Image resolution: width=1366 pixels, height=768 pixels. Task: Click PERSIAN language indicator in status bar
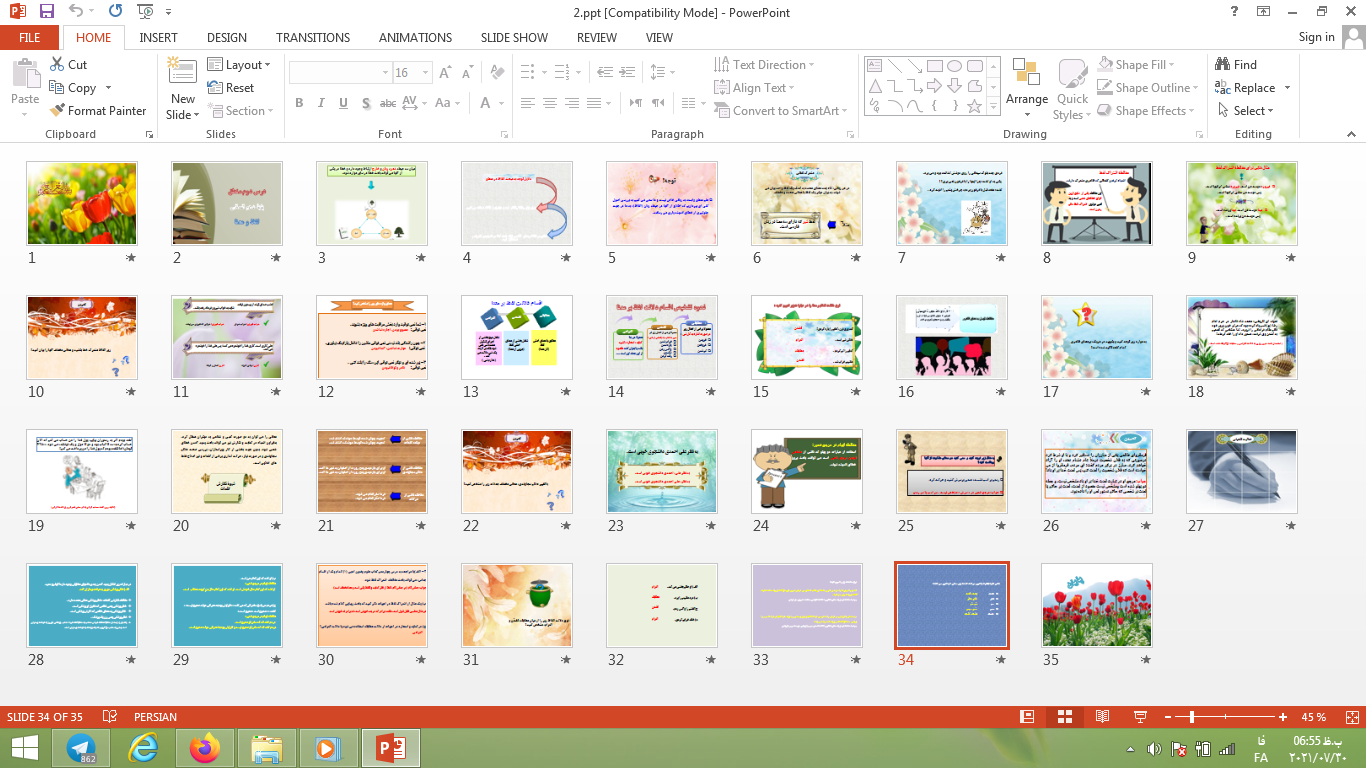155,717
